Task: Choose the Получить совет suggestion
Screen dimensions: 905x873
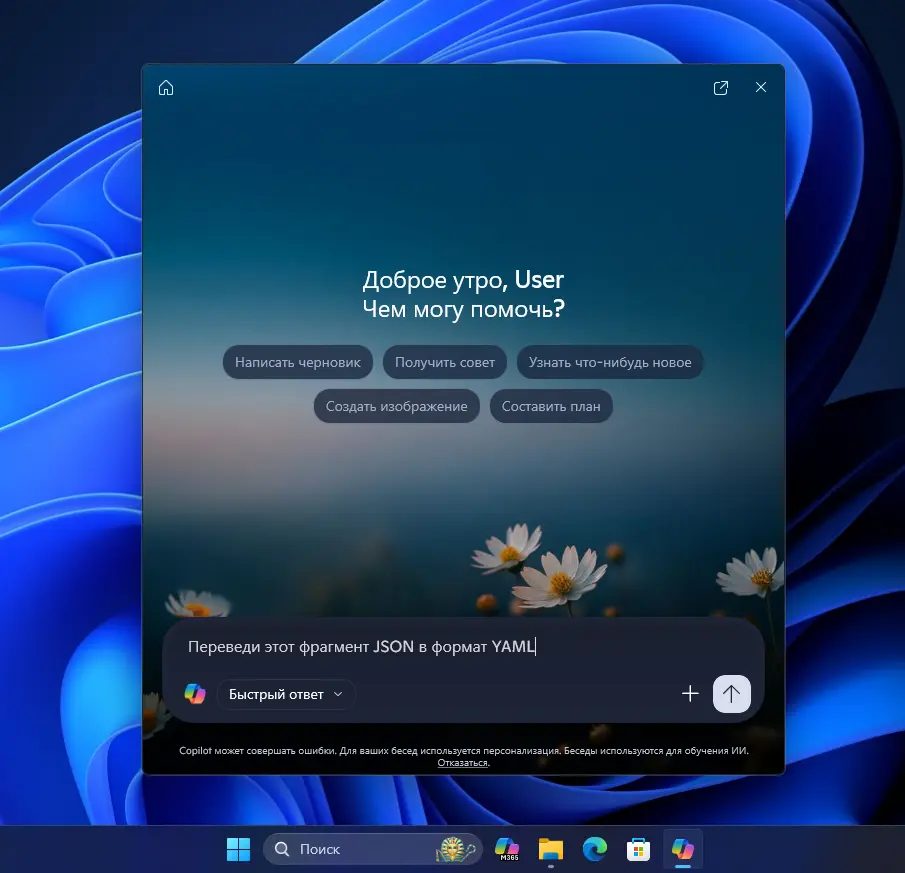Action: point(445,363)
